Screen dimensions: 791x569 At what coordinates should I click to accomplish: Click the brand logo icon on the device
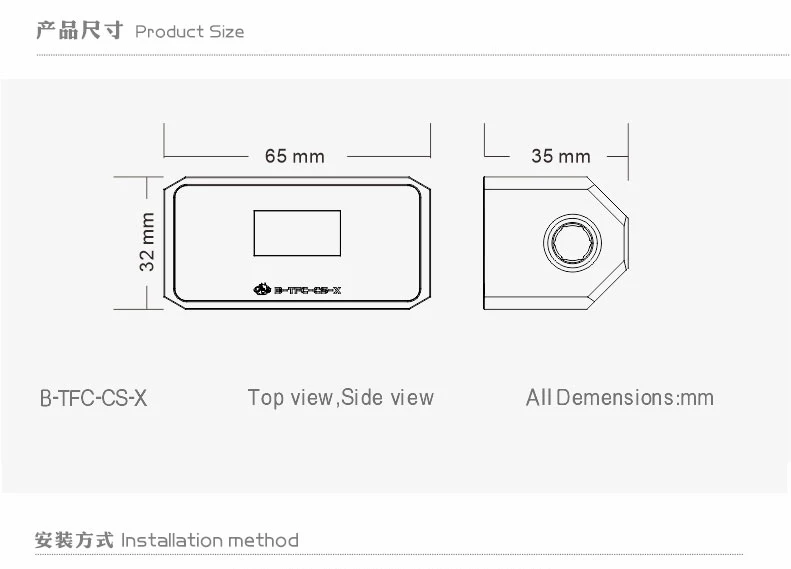[262, 290]
